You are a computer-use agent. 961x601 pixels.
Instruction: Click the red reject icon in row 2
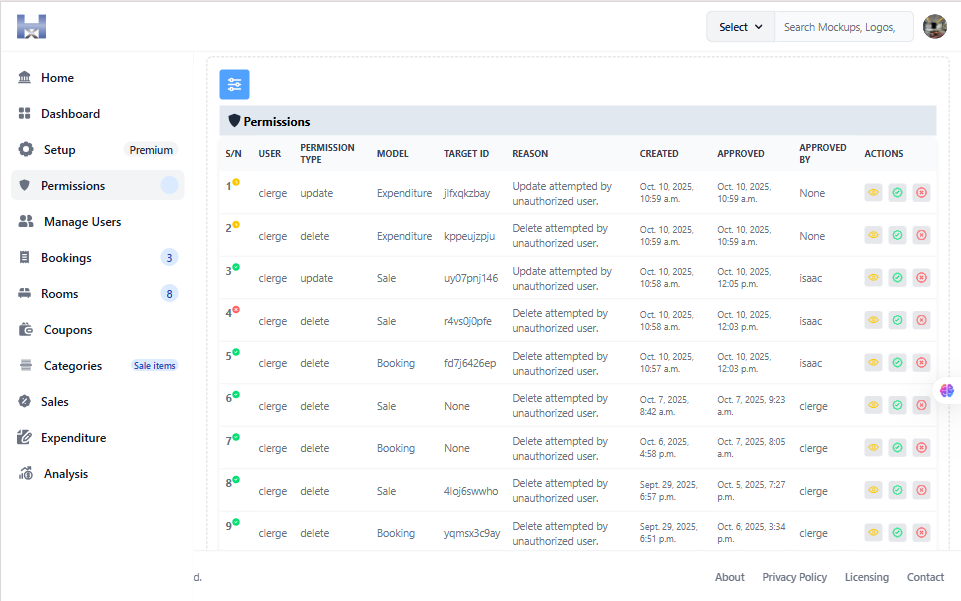[921, 236]
